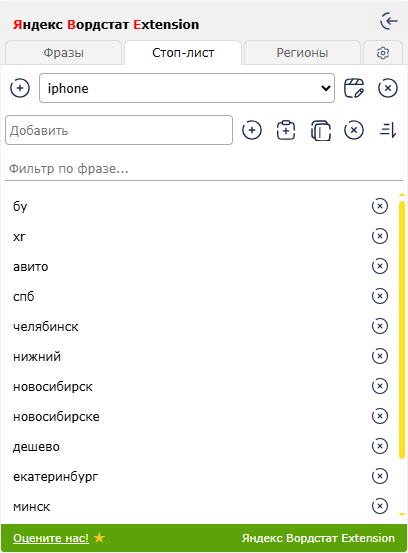Remove челябинск from the stop-list
Viewport: 408px width, 553px height.
click(x=380, y=326)
